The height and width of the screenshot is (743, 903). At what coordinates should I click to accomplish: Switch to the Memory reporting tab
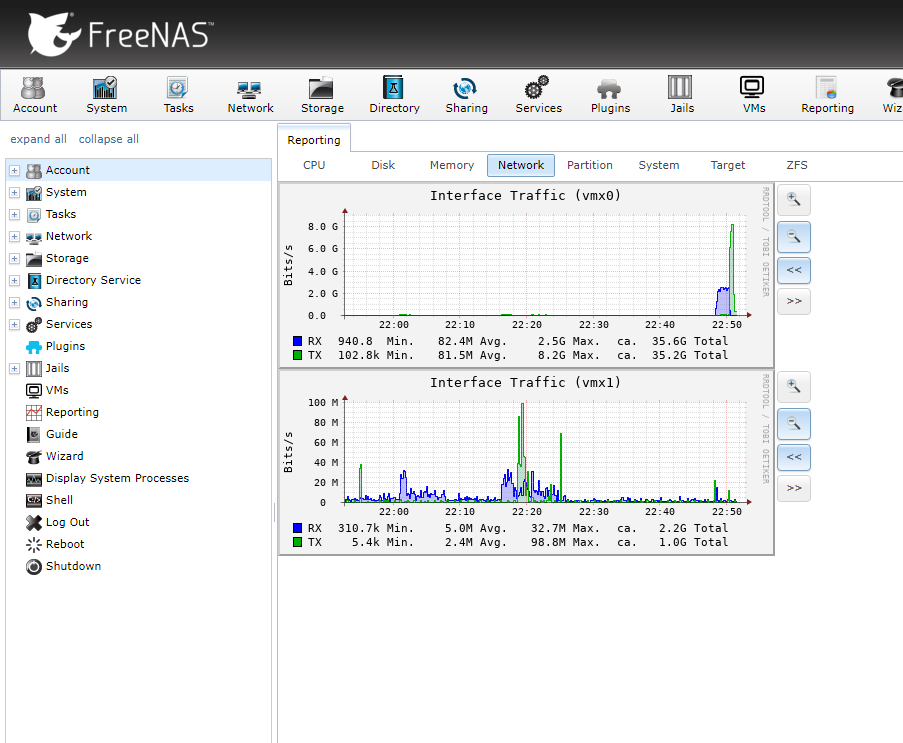[451, 166]
